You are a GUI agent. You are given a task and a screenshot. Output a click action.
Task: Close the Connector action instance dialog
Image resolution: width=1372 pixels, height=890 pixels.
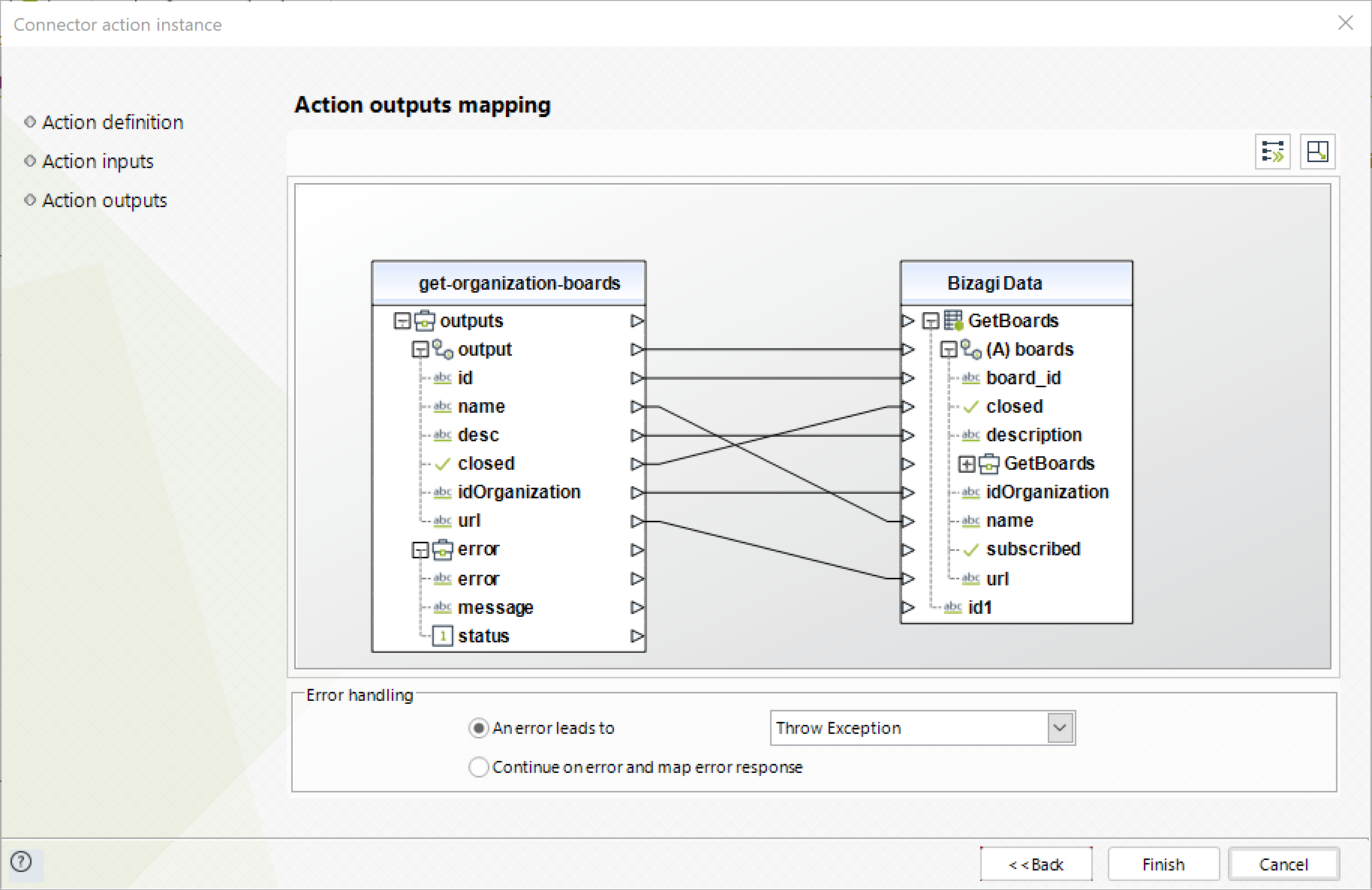1346,23
